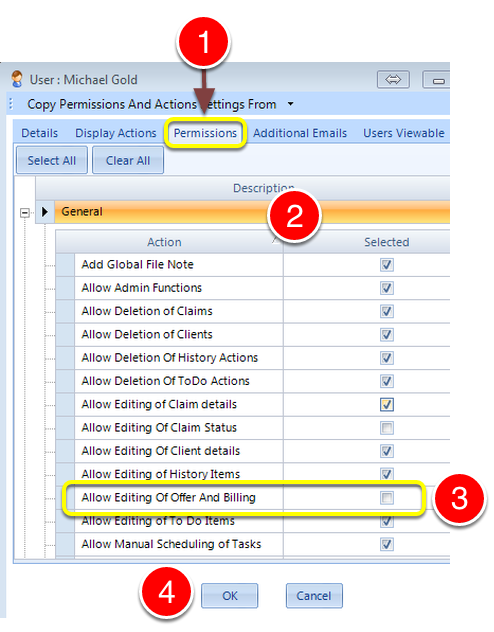Click the Clear All button
The image size is (494, 632).
[x=128, y=160]
